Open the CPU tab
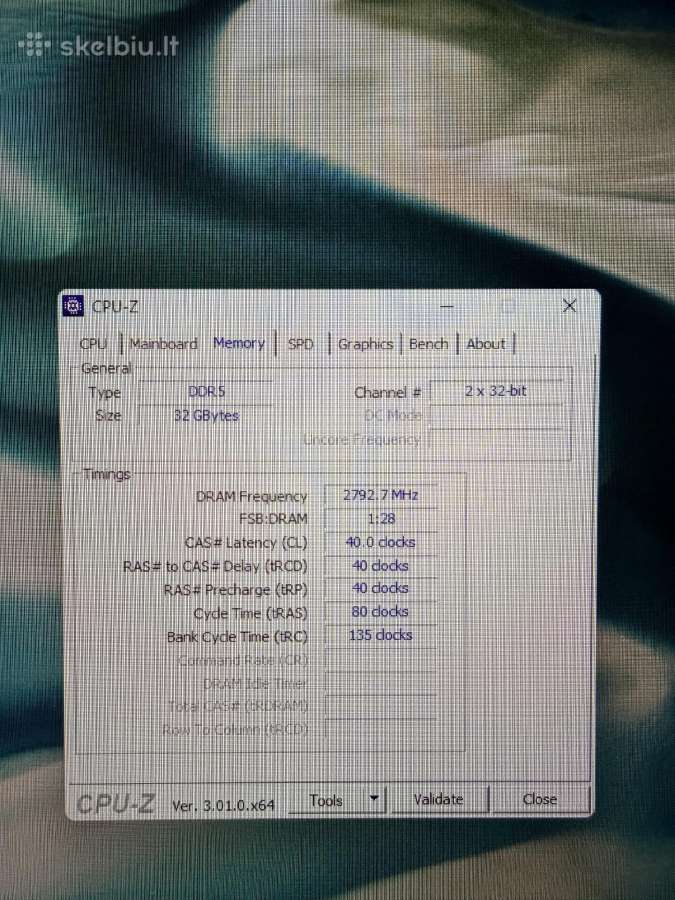 click(93, 344)
